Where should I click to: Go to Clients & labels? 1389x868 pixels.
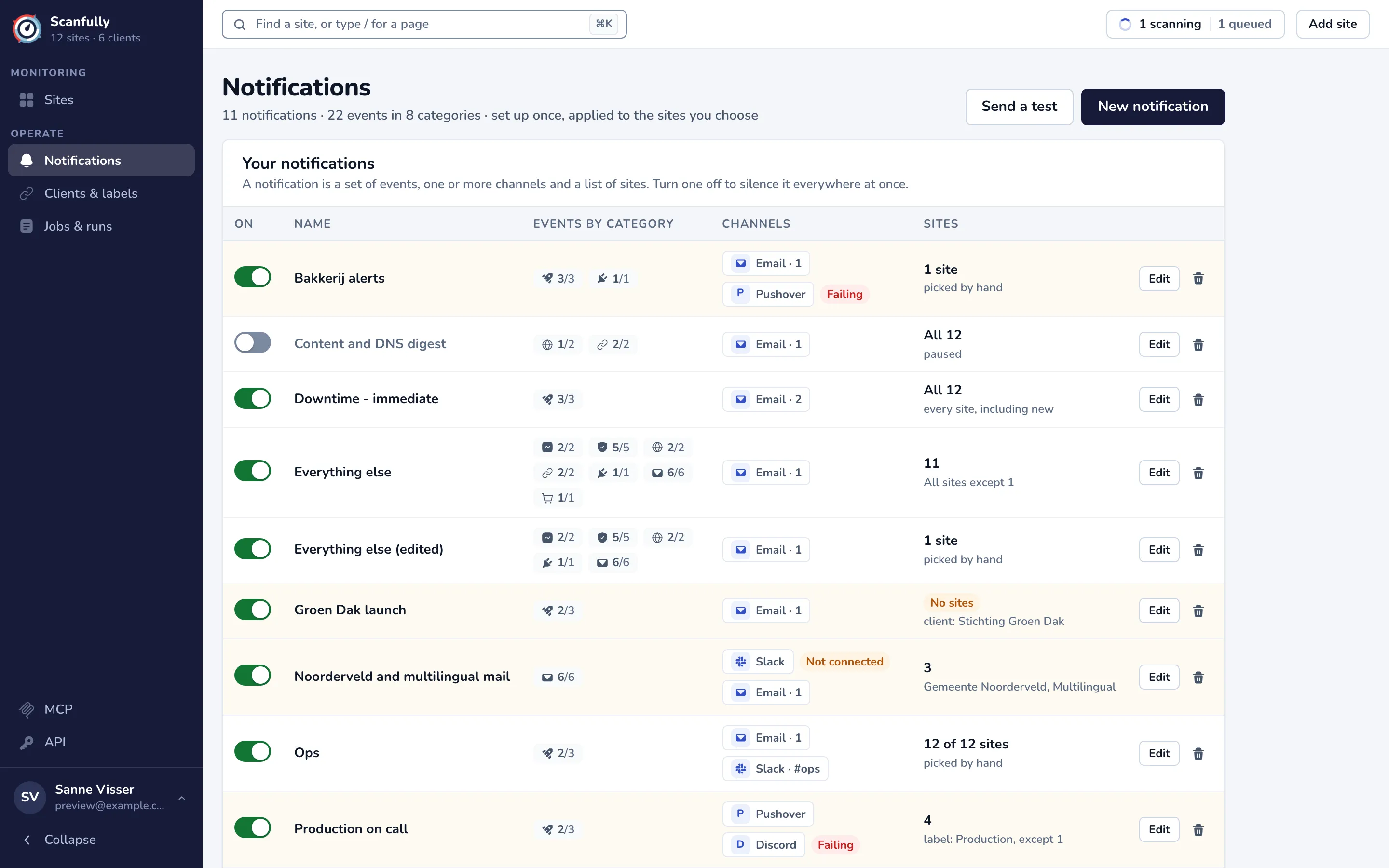[101, 193]
